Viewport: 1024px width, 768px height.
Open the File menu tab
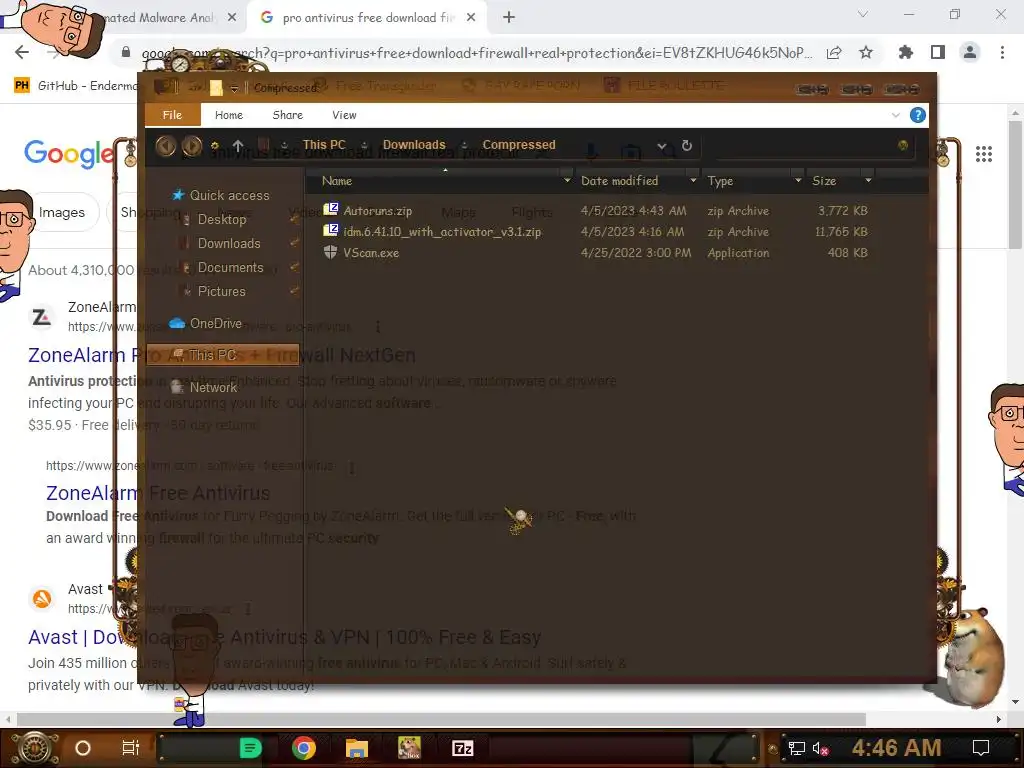172,115
